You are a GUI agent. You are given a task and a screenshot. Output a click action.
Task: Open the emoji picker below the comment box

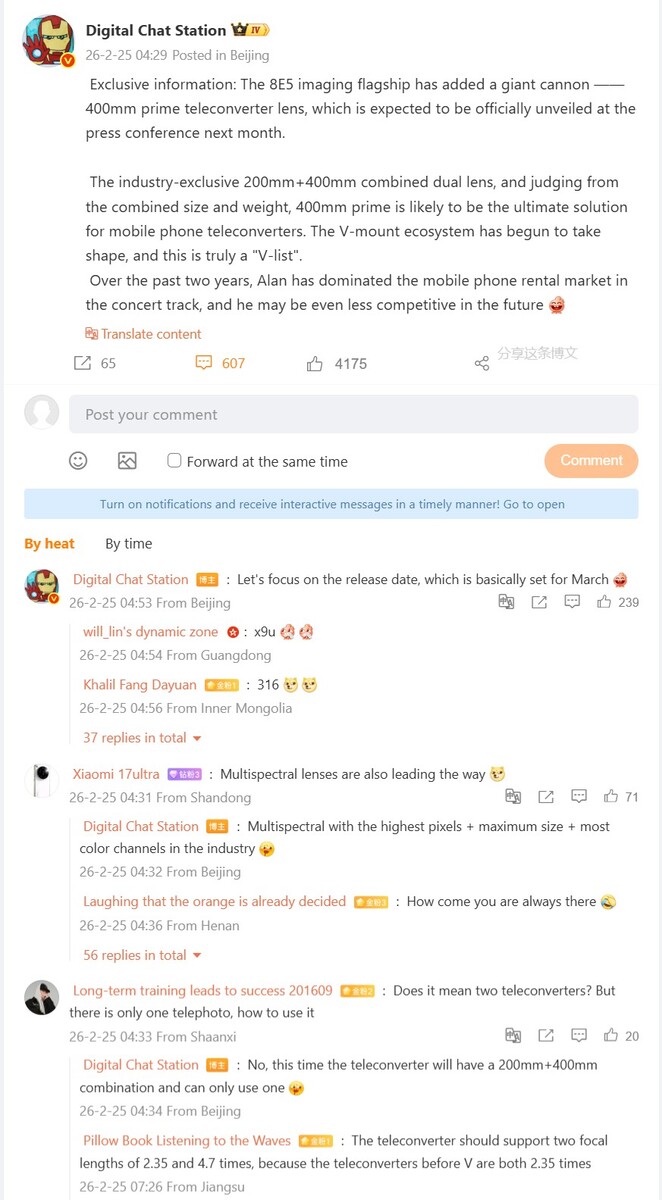78,460
